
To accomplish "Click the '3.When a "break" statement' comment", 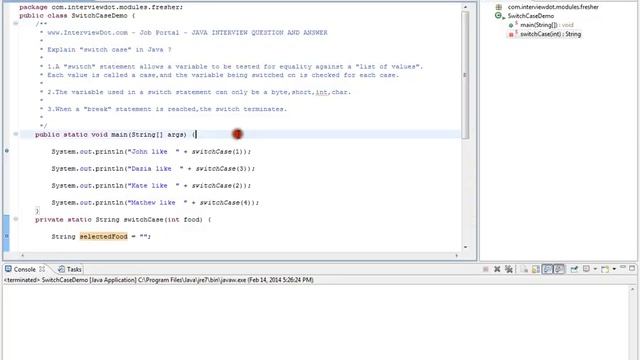I will tap(167, 109).
